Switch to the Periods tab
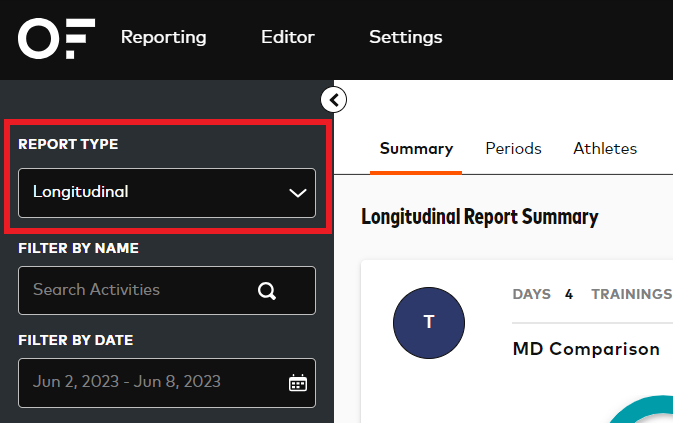The height and width of the screenshot is (423, 673). pos(513,149)
